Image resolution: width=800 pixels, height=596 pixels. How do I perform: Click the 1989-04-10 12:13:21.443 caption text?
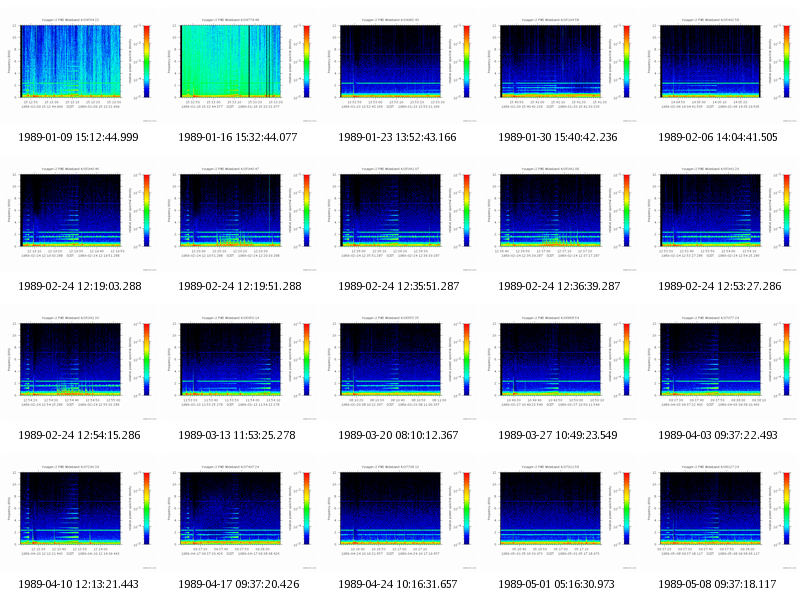(x=78, y=584)
